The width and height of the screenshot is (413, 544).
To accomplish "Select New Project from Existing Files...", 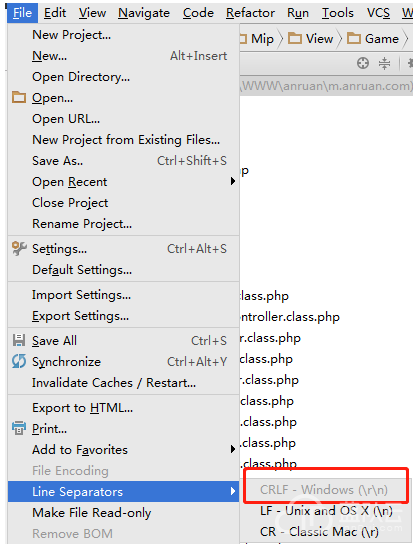I will (x=126, y=140).
